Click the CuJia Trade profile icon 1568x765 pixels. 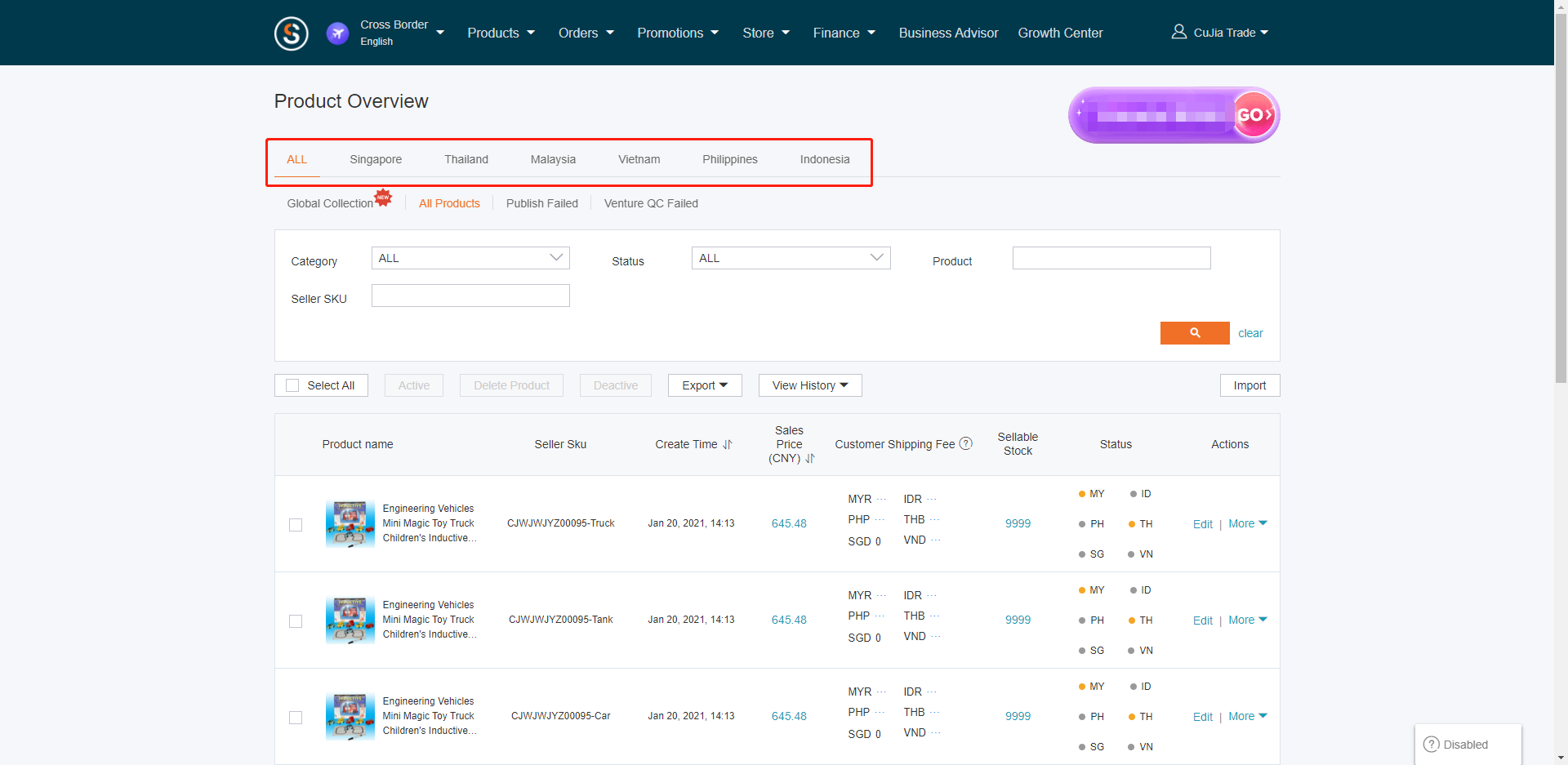tap(1178, 31)
